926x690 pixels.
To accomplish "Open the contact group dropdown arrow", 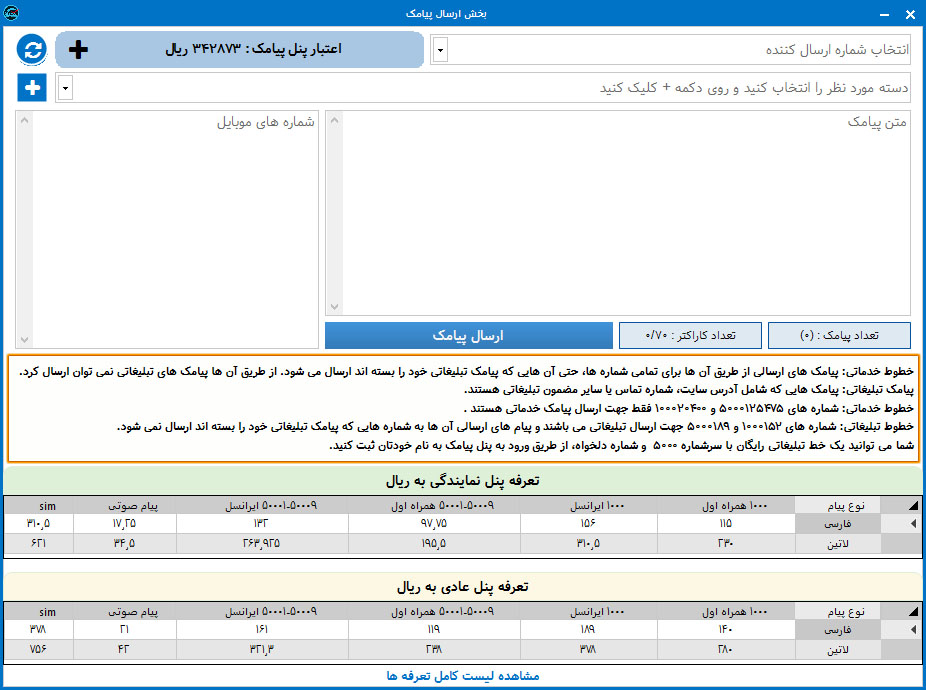I will pyautogui.click(x=65, y=88).
